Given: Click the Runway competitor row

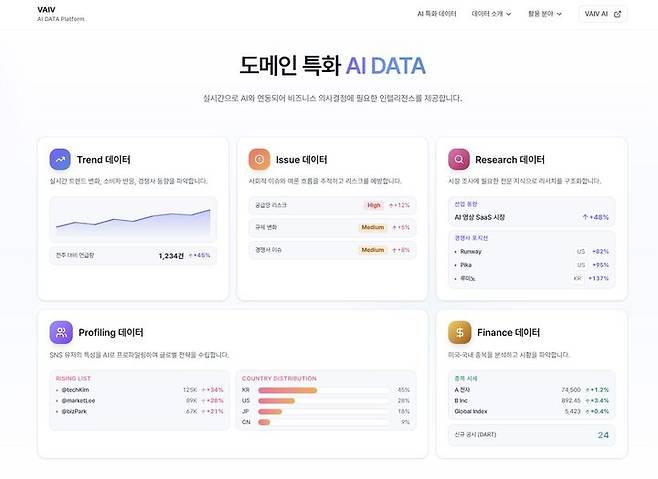Looking at the screenshot, I should [532, 251].
